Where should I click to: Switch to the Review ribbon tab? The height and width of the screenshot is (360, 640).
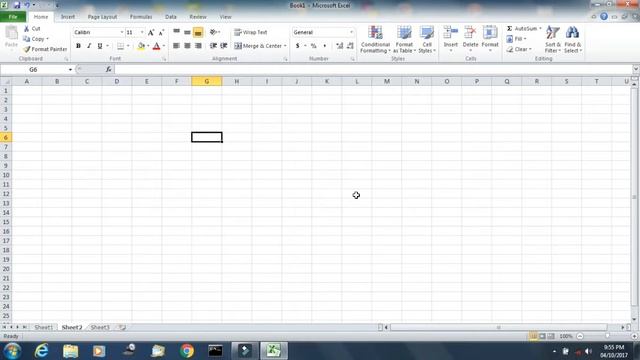point(198,17)
